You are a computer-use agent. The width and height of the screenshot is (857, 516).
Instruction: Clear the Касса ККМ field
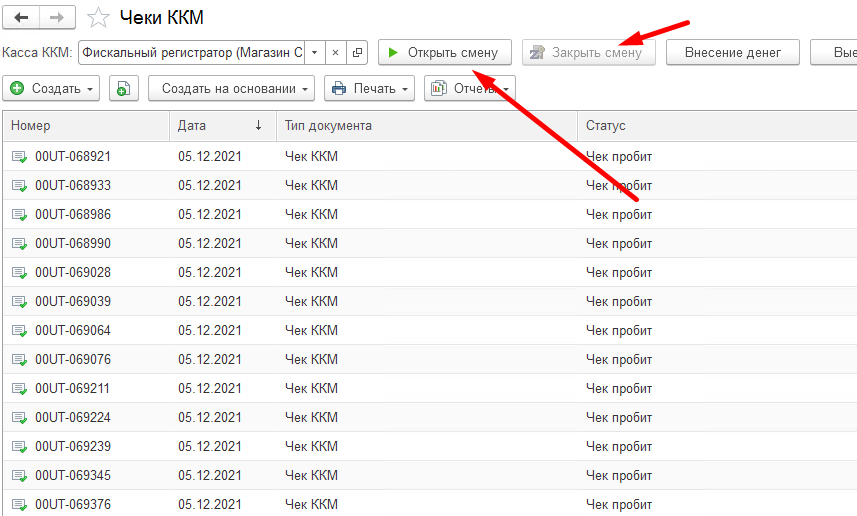[336, 52]
